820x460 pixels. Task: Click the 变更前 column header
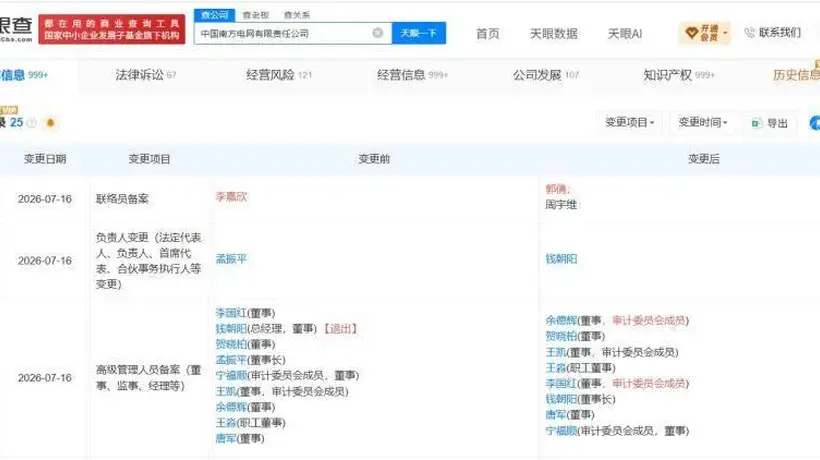click(374, 159)
